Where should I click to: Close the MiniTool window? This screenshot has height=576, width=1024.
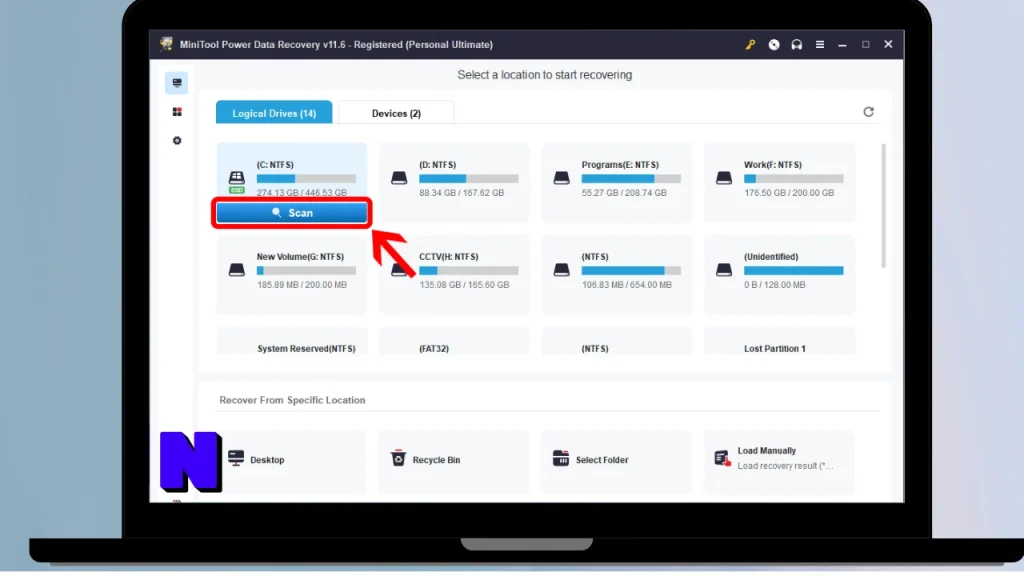point(888,44)
